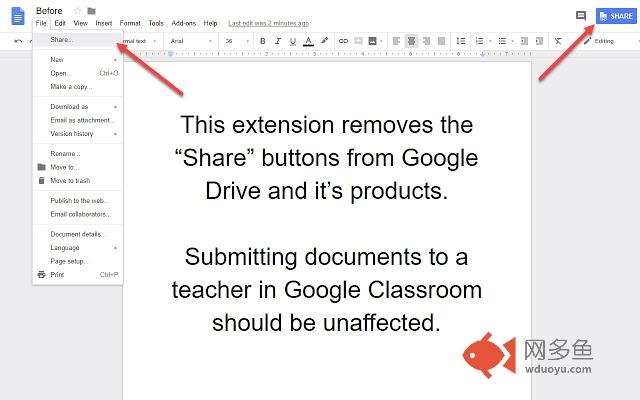The height and width of the screenshot is (400, 640).
Task: Click the blue SHARE button
Action: [616, 16]
